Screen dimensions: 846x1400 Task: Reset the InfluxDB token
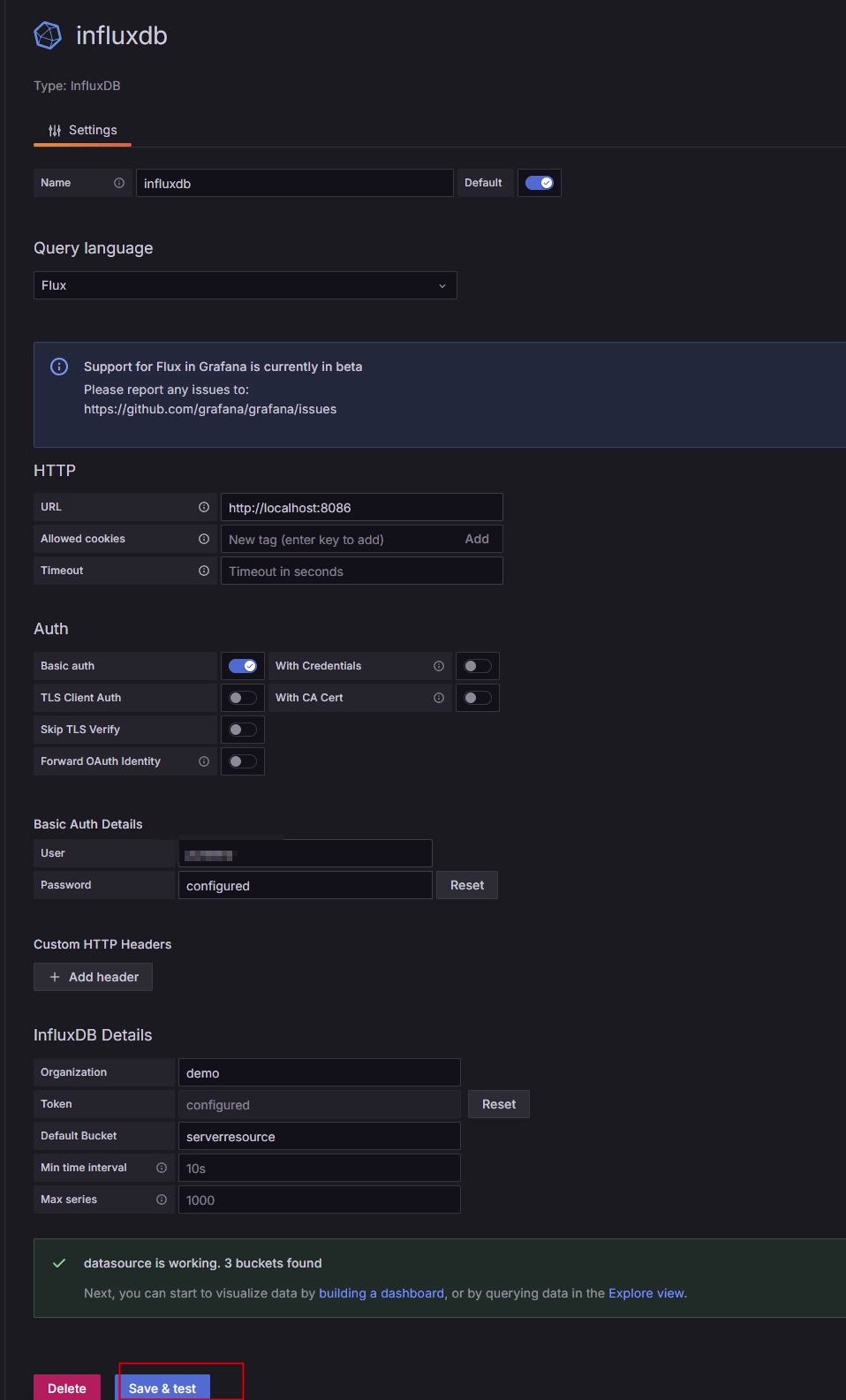tap(499, 1104)
